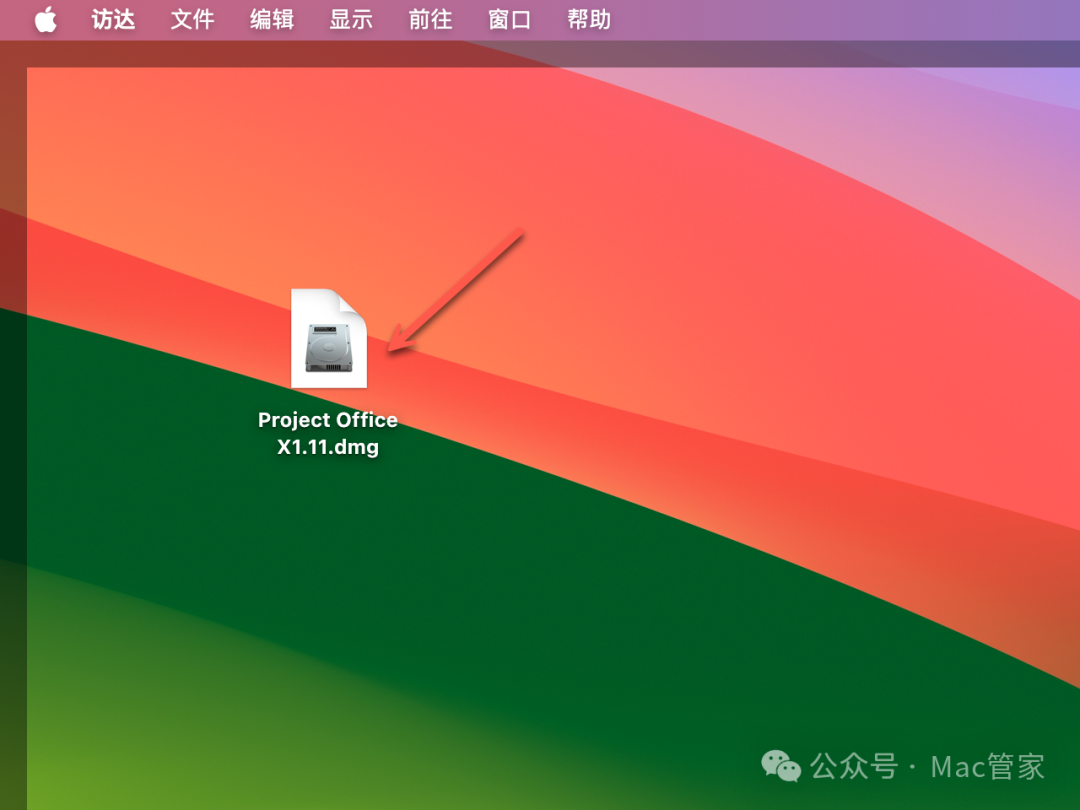Open the 访达 menu

coord(113,19)
